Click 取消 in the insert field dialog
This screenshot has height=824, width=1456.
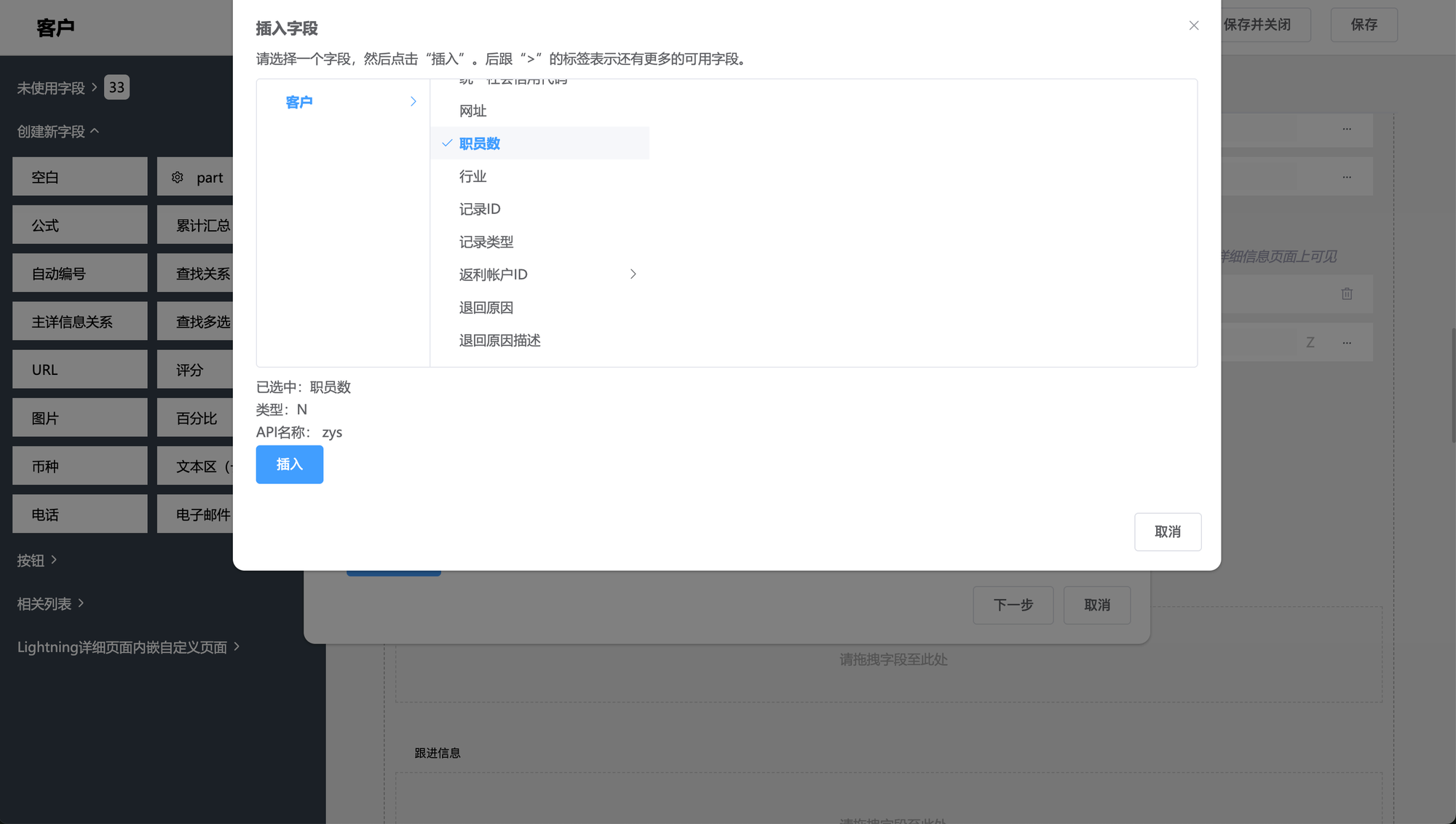click(1167, 531)
